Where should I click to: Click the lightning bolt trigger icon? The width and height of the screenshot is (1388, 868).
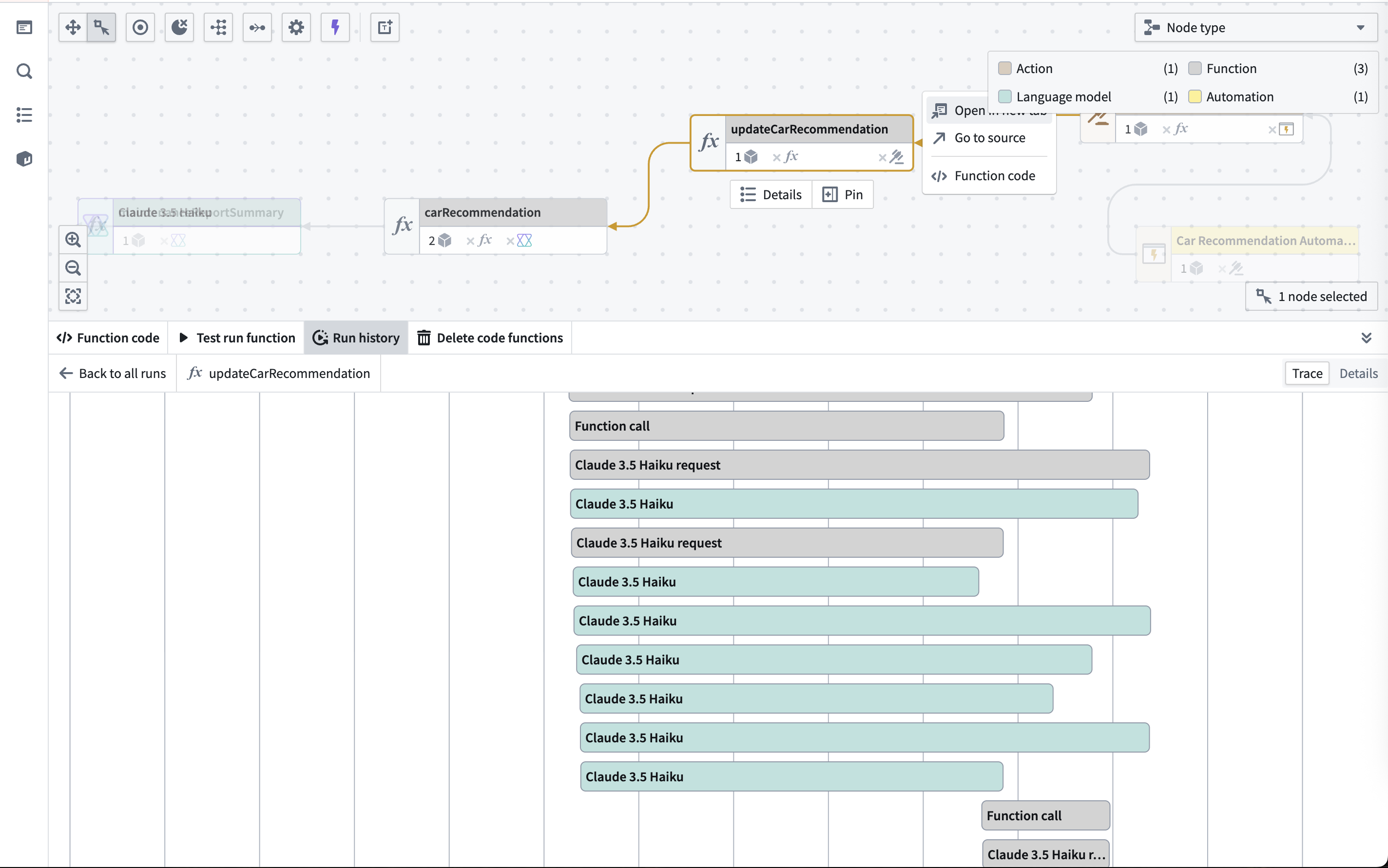pos(335,27)
